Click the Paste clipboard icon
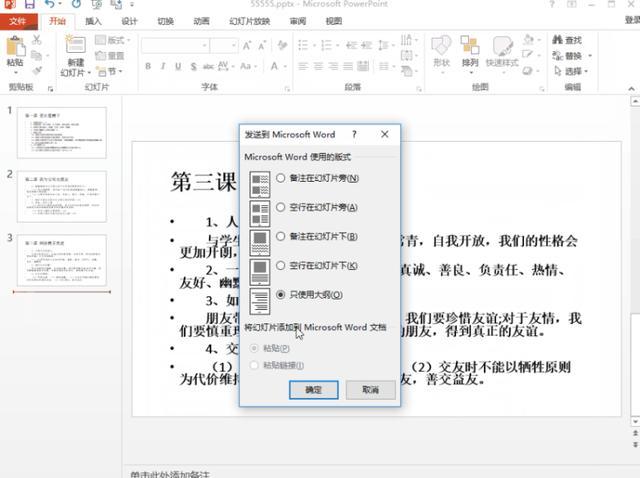 click(x=16, y=46)
